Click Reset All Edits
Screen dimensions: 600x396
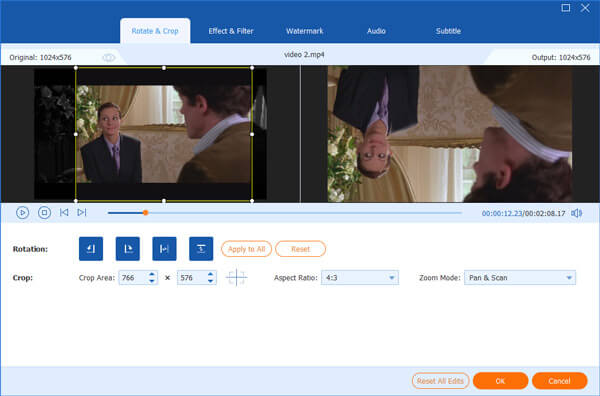pyautogui.click(x=440, y=381)
